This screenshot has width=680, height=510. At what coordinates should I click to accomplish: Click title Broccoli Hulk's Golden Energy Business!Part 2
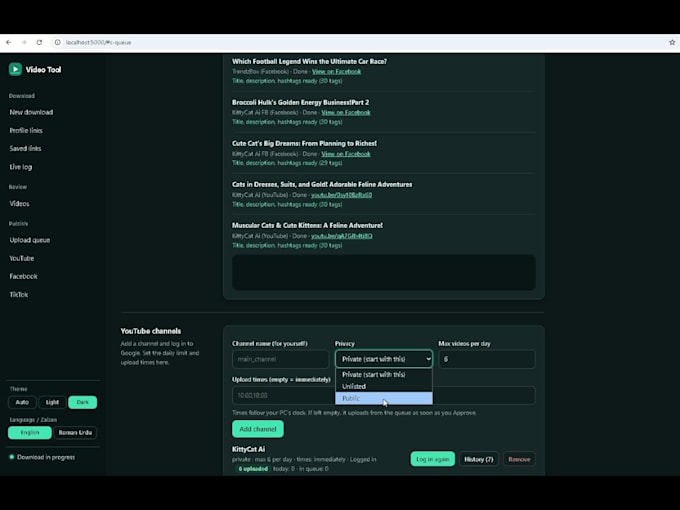pyautogui.click(x=301, y=103)
